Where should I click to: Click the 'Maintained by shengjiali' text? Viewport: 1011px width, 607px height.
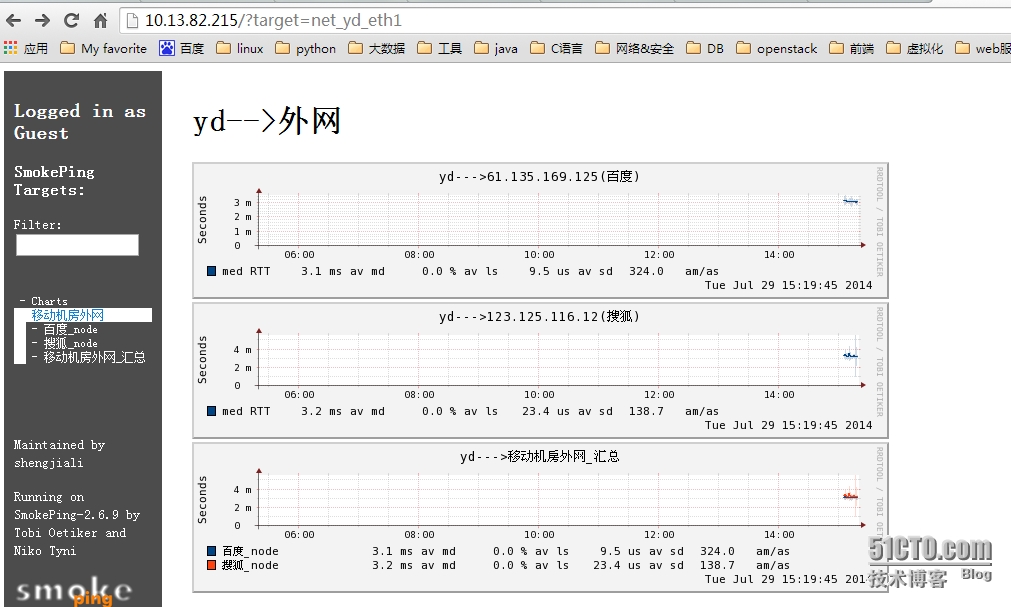[x=59, y=453]
